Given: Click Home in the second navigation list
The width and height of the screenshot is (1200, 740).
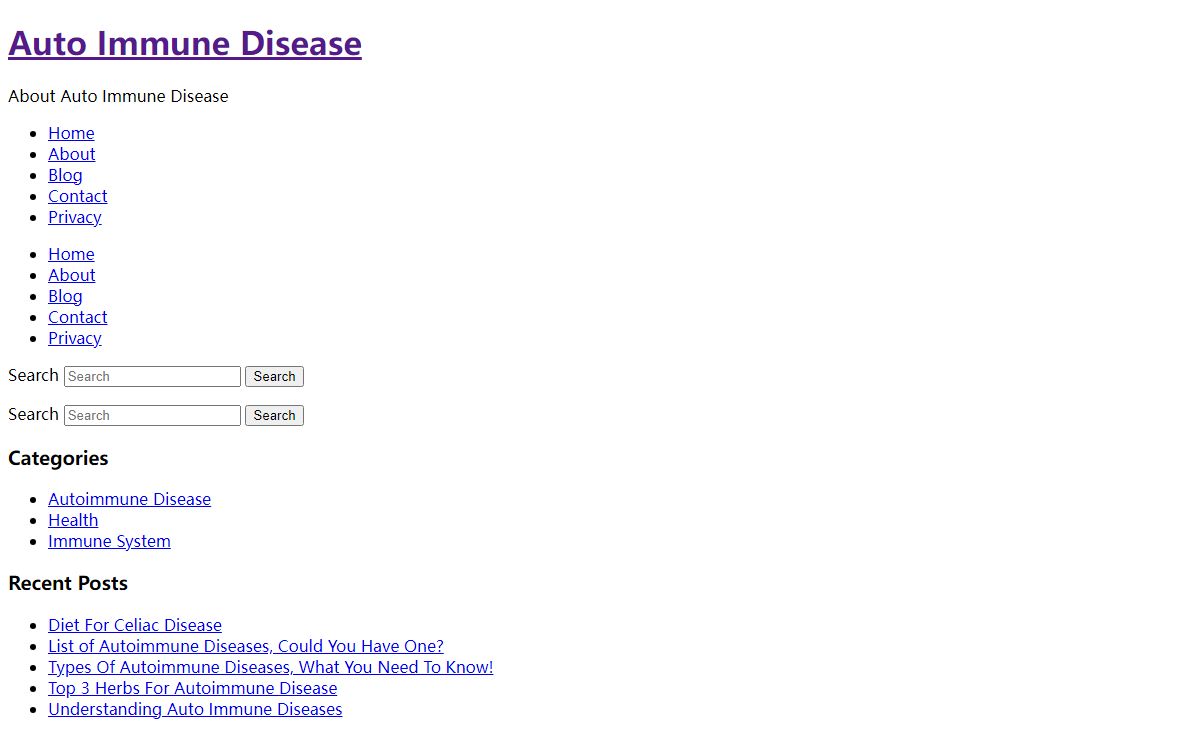Looking at the screenshot, I should [x=71, y=254].
